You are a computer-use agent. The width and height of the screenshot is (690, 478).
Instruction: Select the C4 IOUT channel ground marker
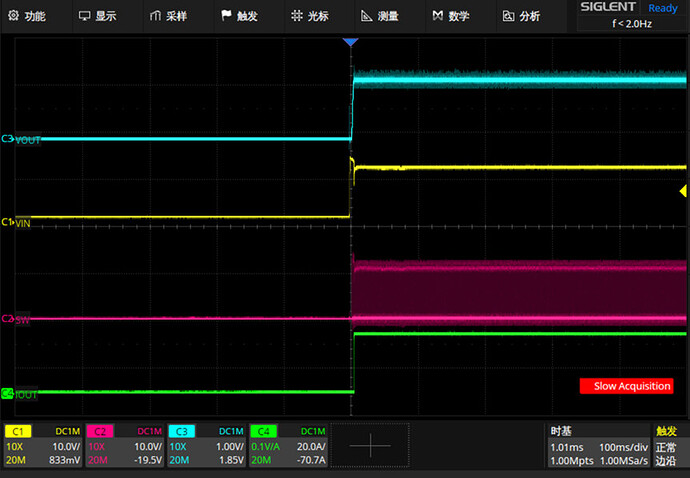click(x=7, y=393)
